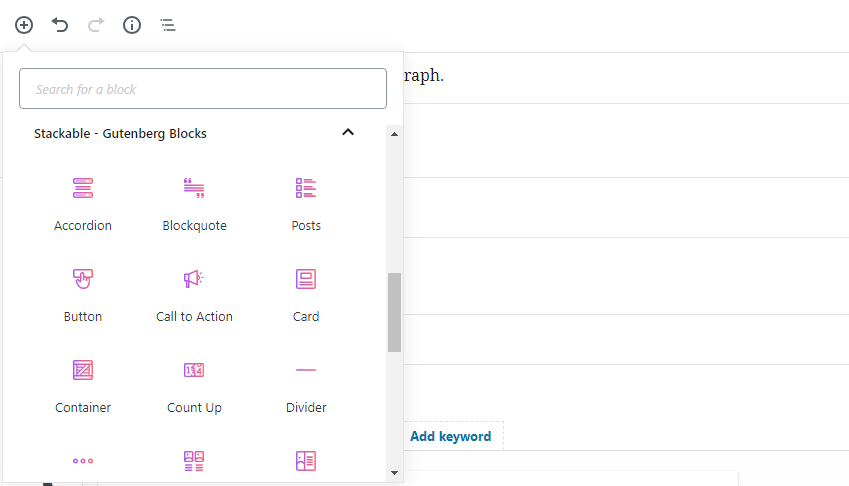Insert the Blockquote block
Screen dimensions: 849x486
coord(194,205)
